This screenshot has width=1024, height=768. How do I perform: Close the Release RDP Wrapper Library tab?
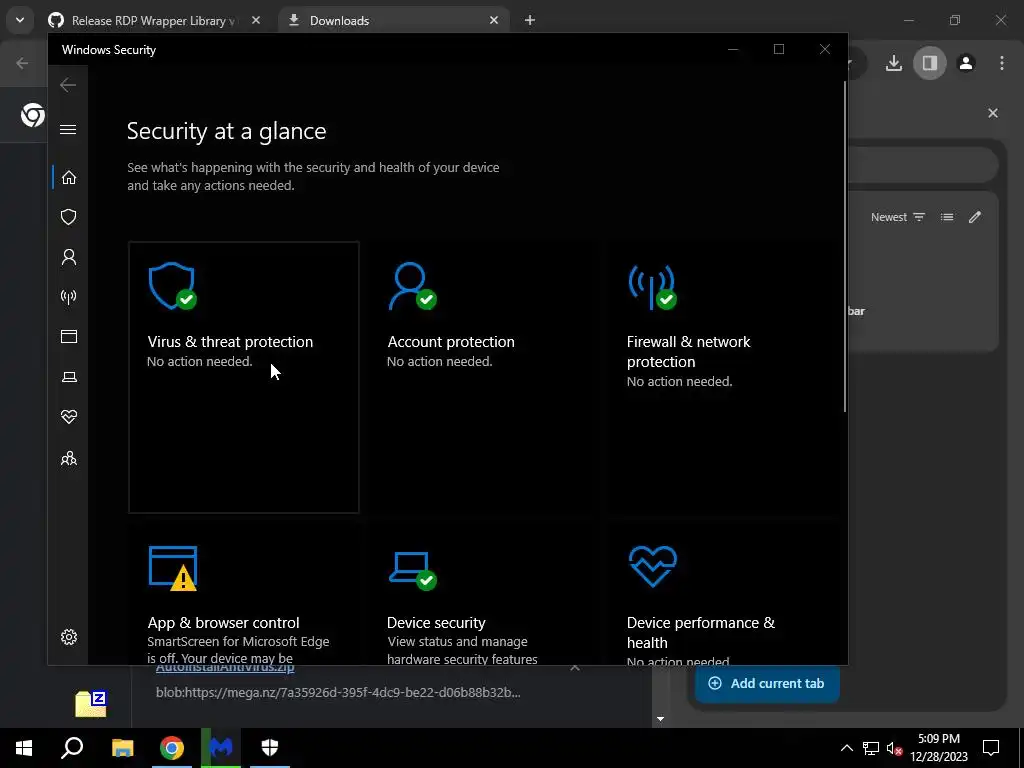coord(256,20)
